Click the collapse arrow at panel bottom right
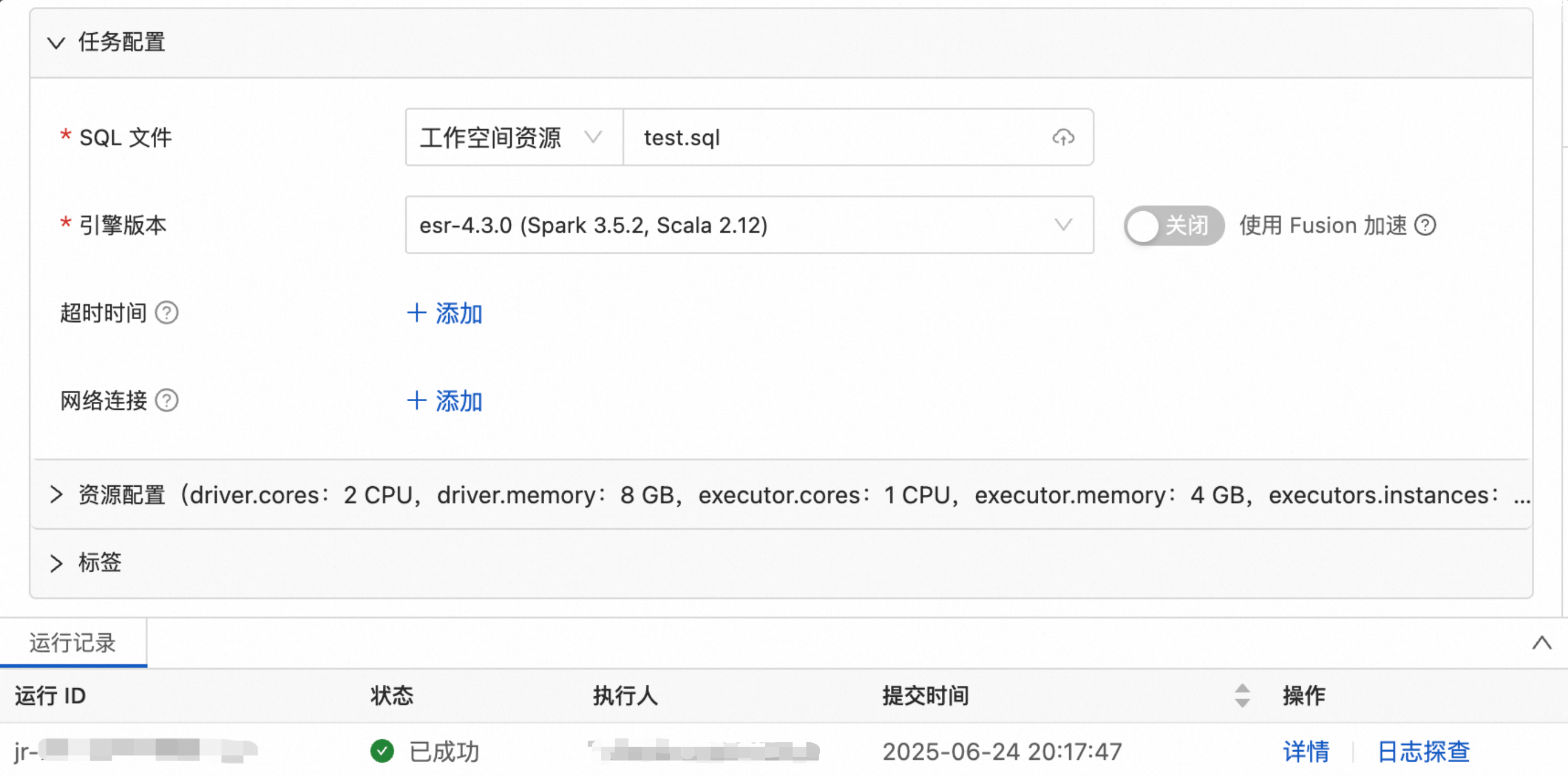Viewport: 1568px width, 776px height. 1541,643
